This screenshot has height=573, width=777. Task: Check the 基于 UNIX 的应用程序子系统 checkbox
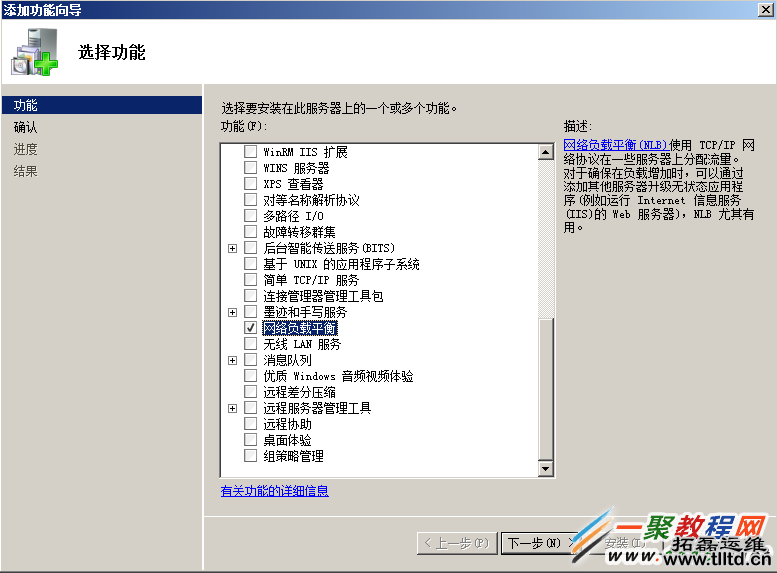tap(251, 264)
